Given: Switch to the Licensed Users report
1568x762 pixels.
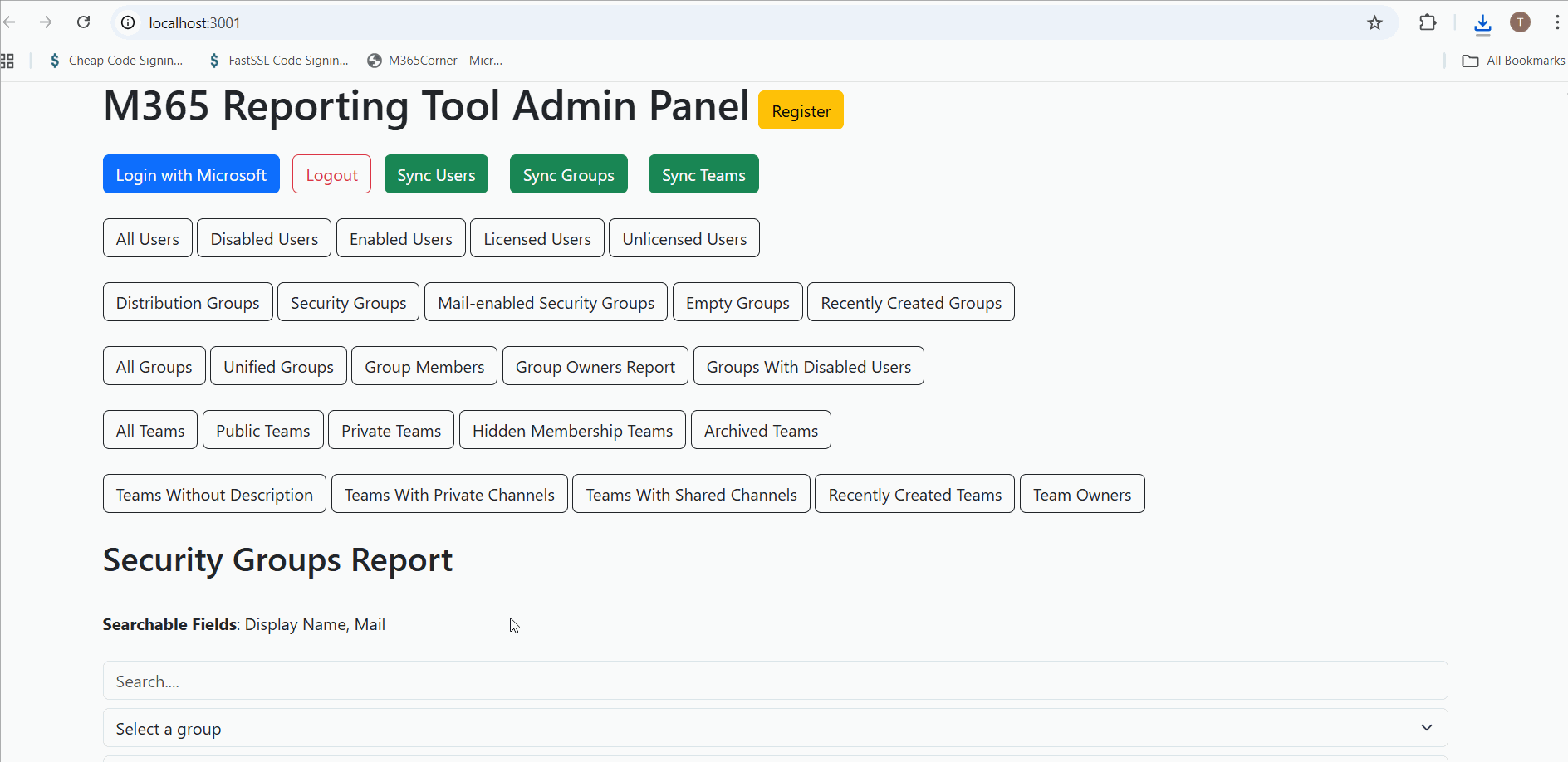Looking at the screenshot, I should pyautogui.click(x=537, y=238).
